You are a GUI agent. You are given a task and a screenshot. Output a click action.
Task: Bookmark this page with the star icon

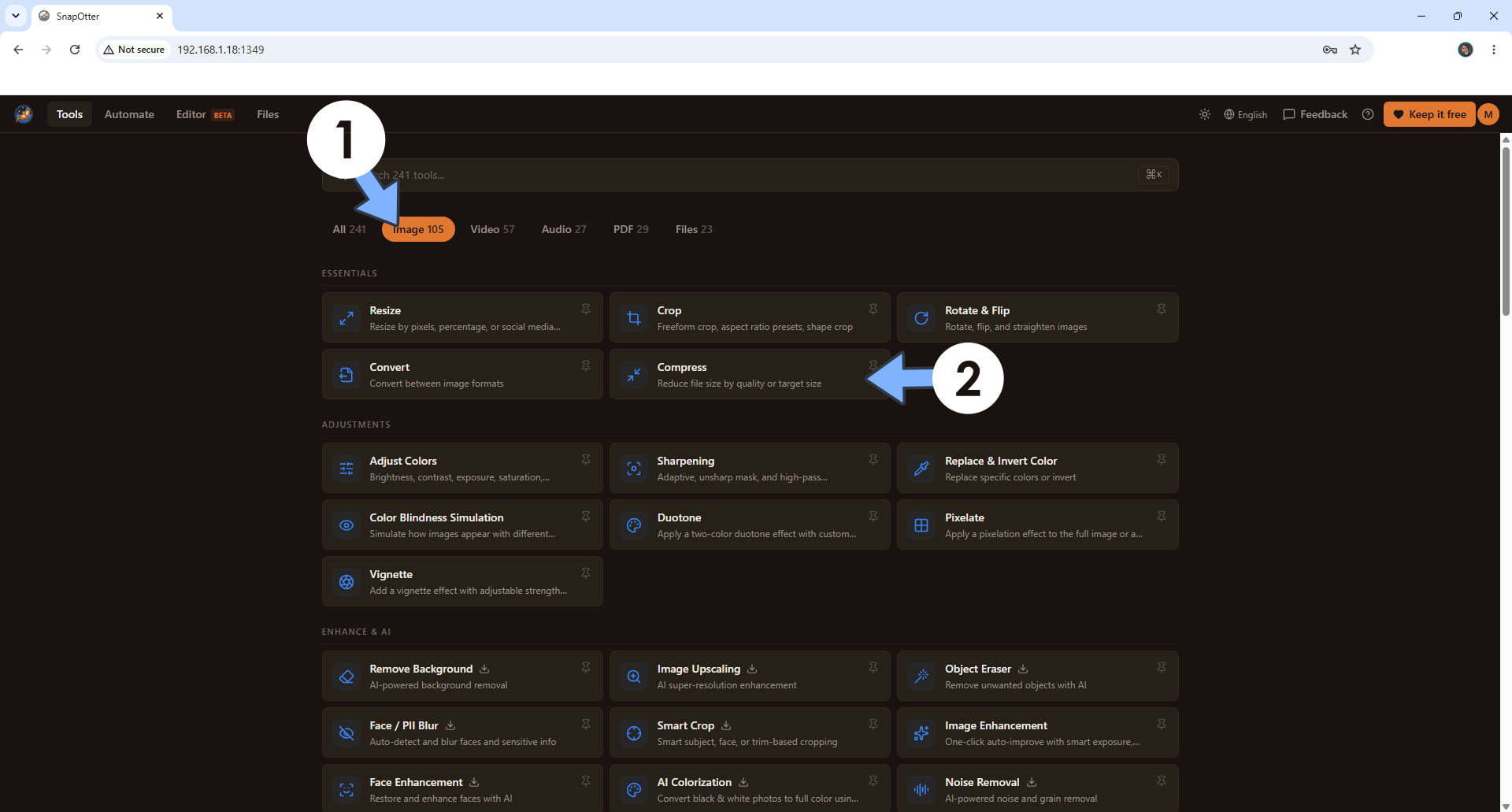point(1355,50)
